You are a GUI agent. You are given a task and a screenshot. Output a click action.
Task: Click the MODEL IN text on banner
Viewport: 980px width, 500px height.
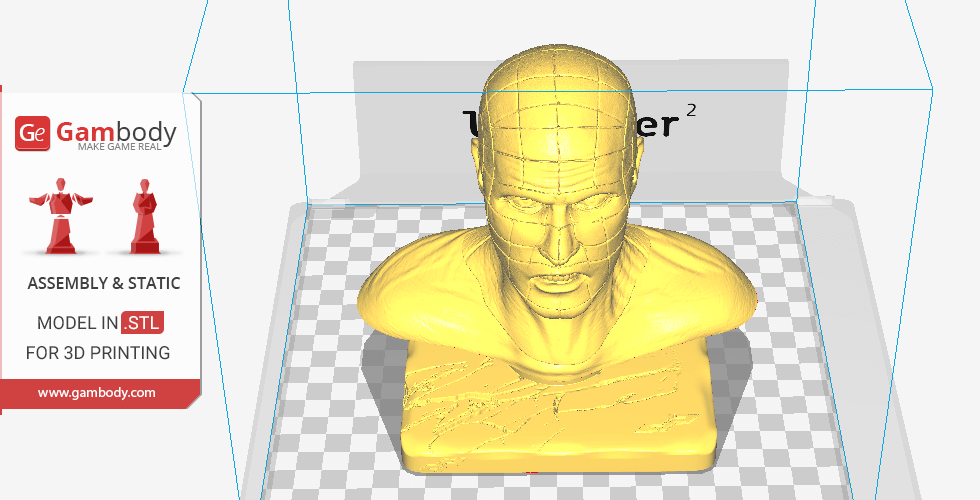pyautogui.click(x=77, y=323)
